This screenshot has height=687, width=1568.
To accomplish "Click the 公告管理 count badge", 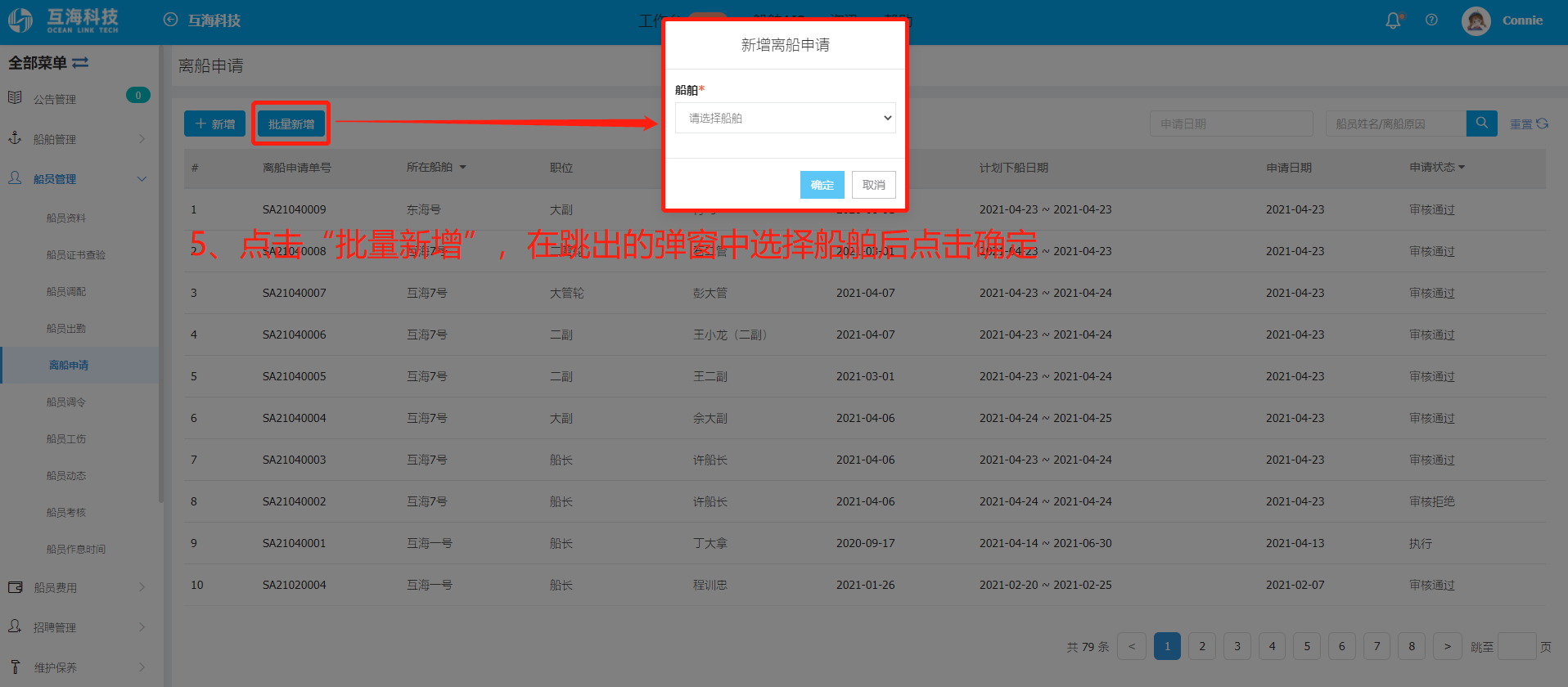I will [x=138, y=96].
